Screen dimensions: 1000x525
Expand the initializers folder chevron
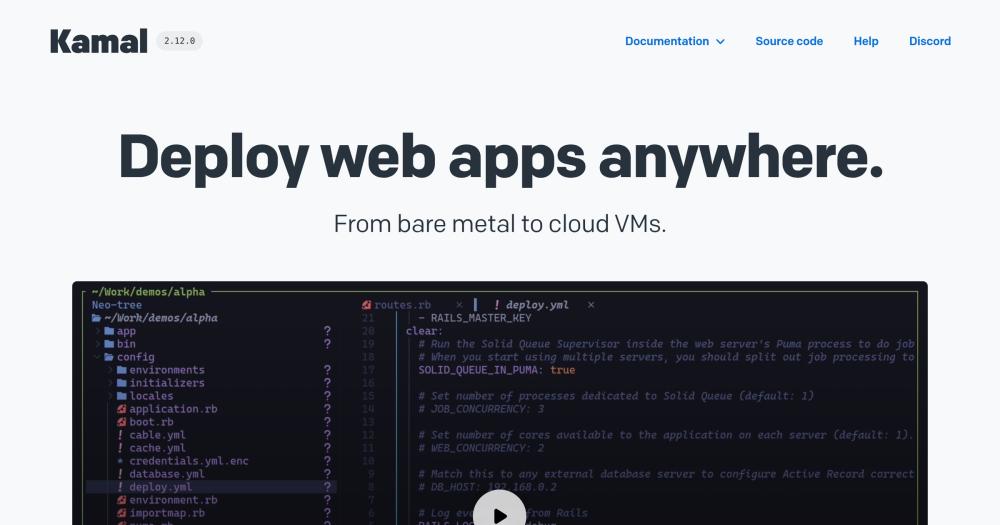click(110, 383)
